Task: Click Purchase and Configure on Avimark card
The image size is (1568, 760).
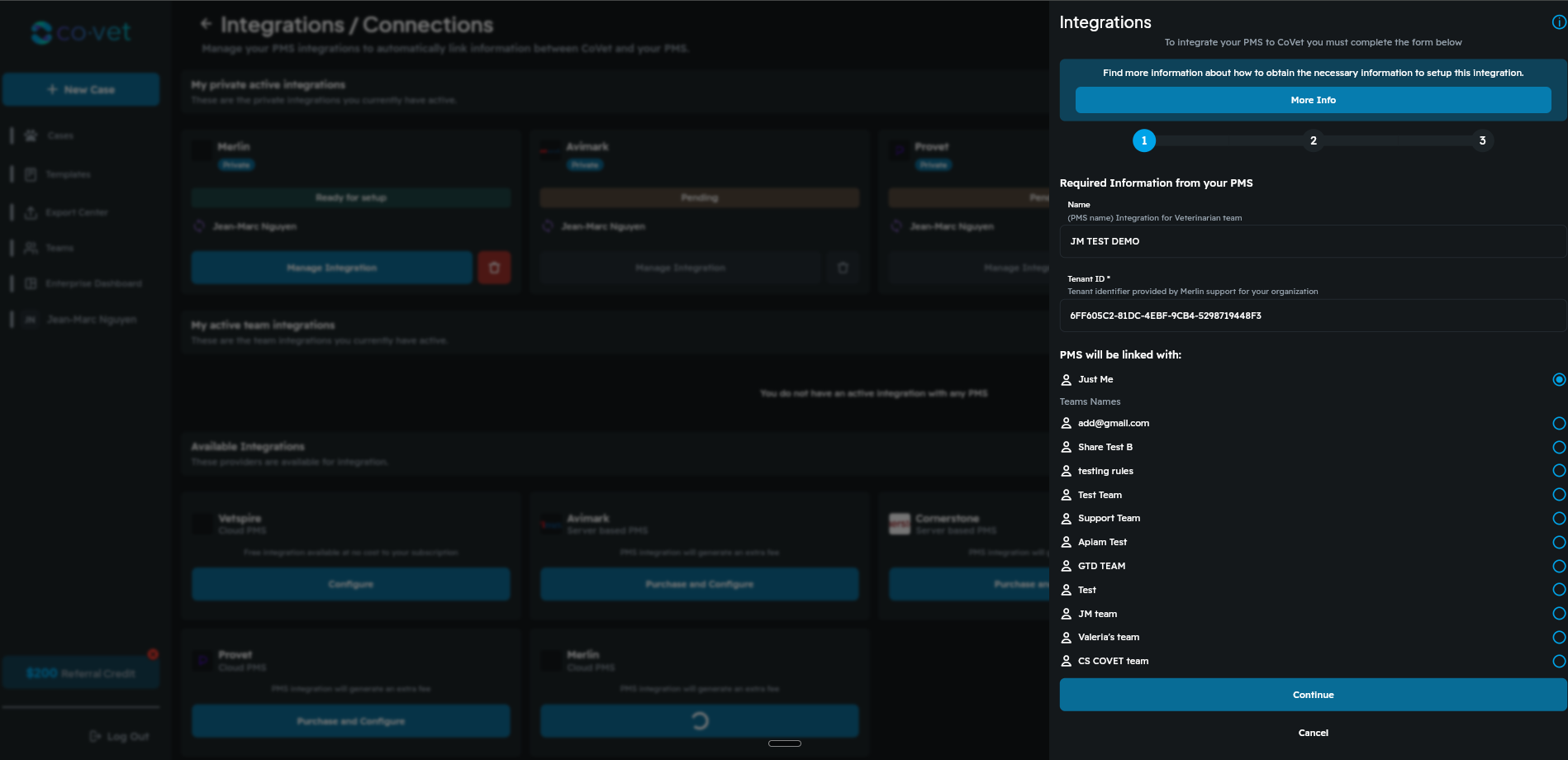Action: pyautogui.click(x=700, y=584)
